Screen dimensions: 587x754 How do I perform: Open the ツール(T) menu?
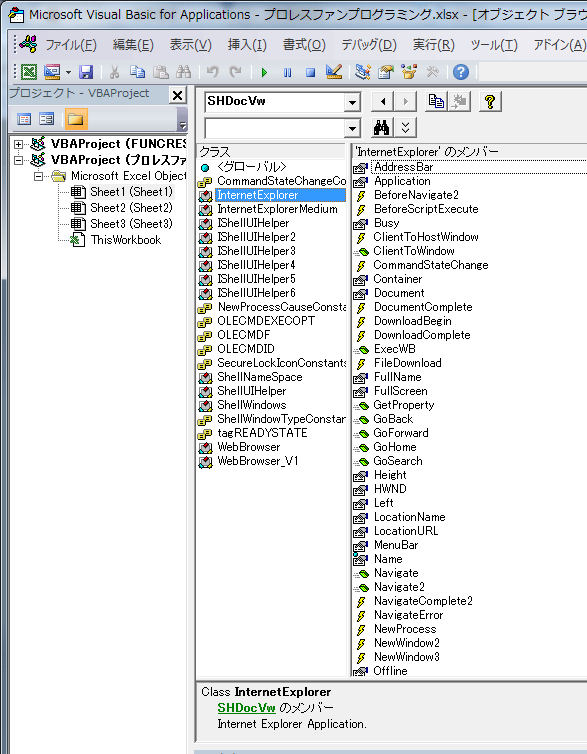(494, 45)
